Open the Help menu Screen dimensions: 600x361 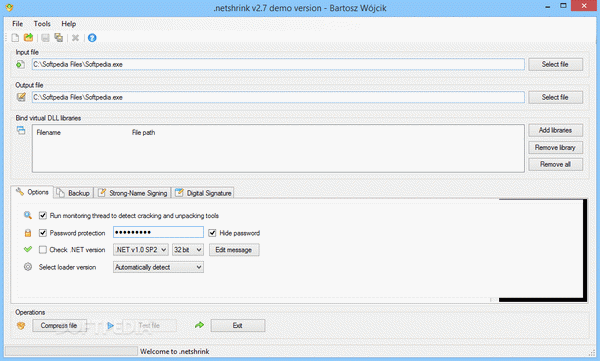click(x=68, y=24)
